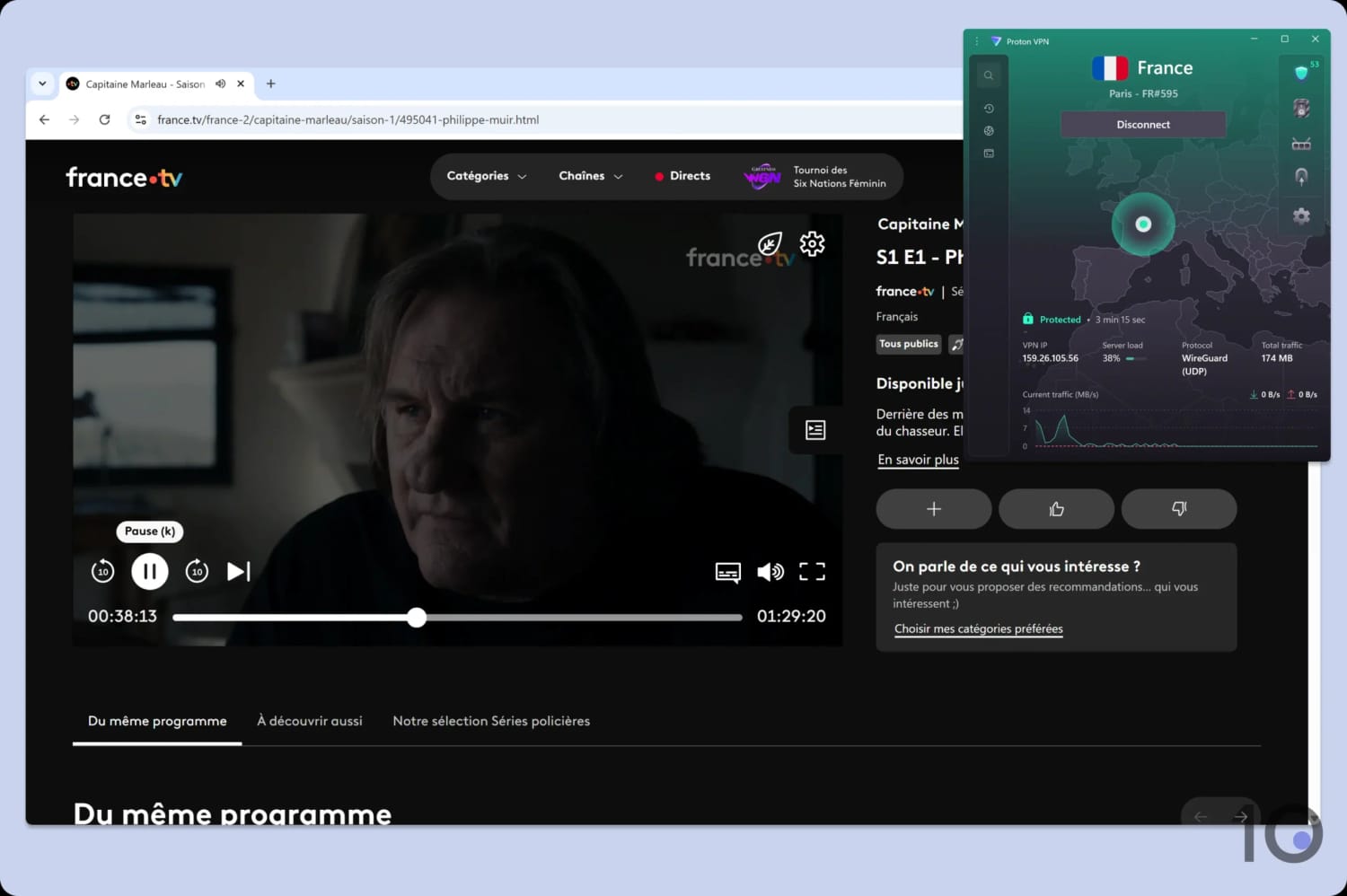Go to next carousel items arrow

(x=1241, y=815)
